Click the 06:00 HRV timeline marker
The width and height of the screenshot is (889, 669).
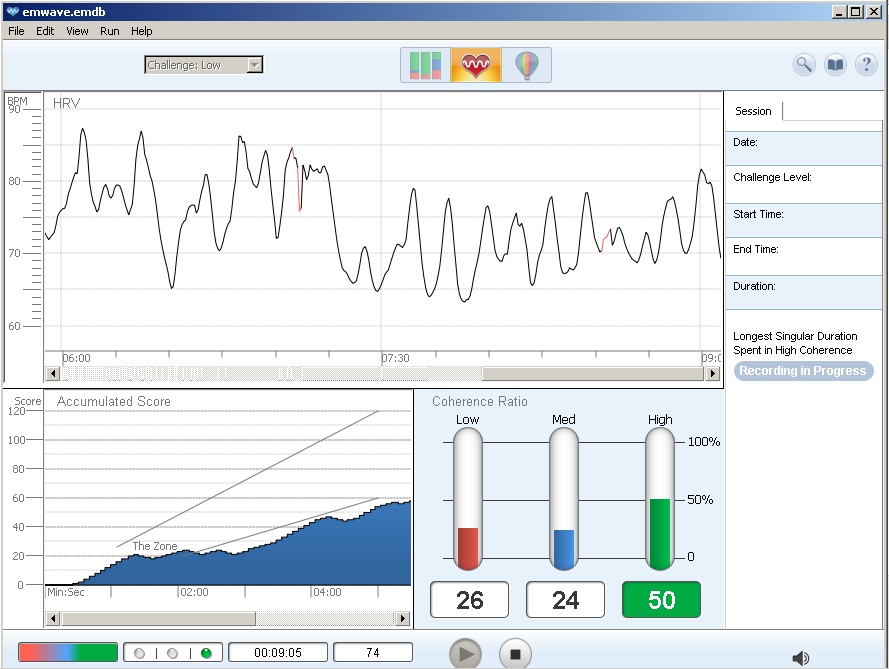pos(77,358)
